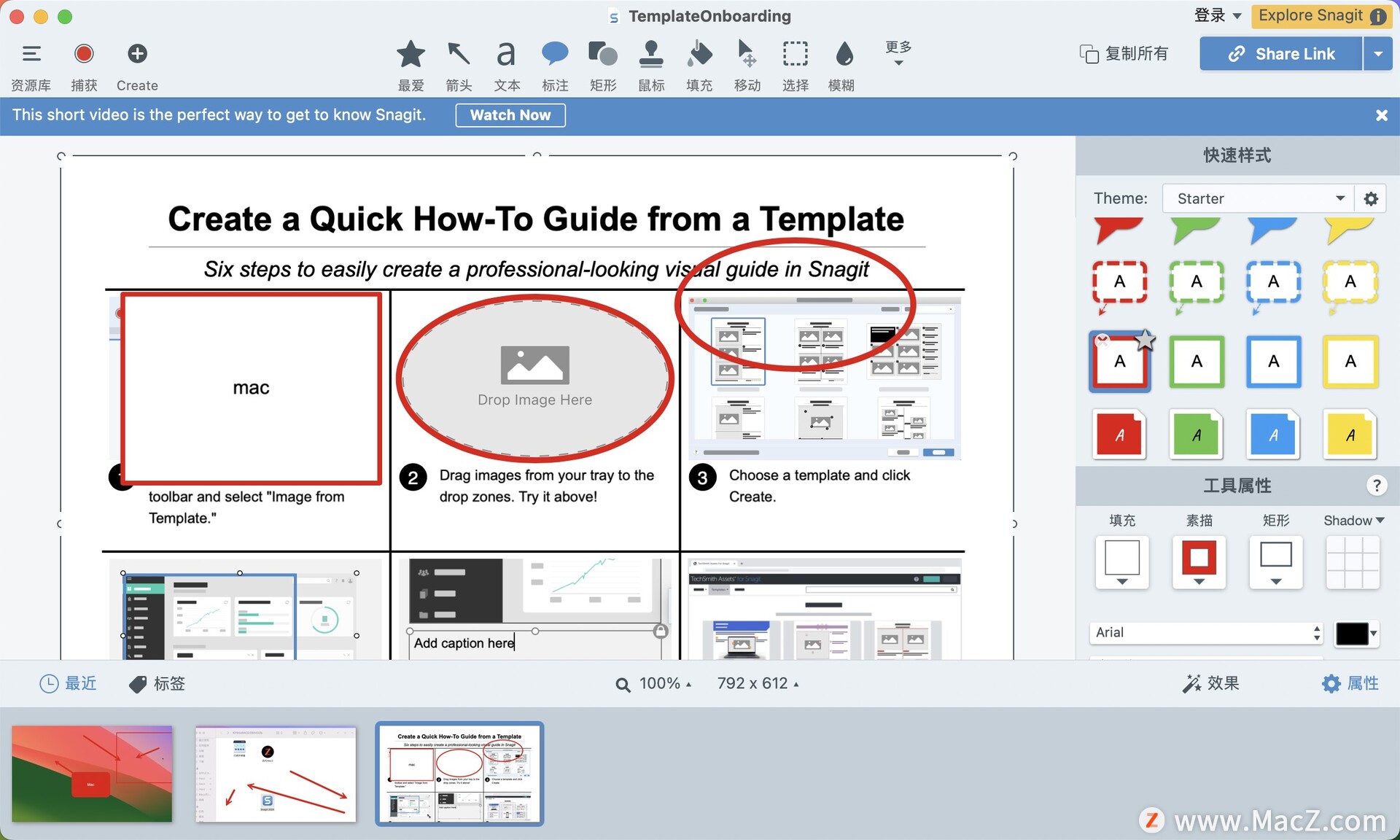Open the 矩形 shape type dropdown

pos(1276,562)
